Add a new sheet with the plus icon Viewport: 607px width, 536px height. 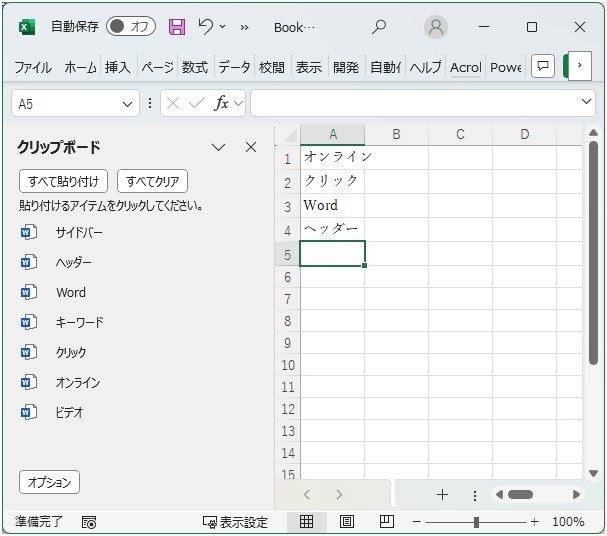tap(442, 495)
